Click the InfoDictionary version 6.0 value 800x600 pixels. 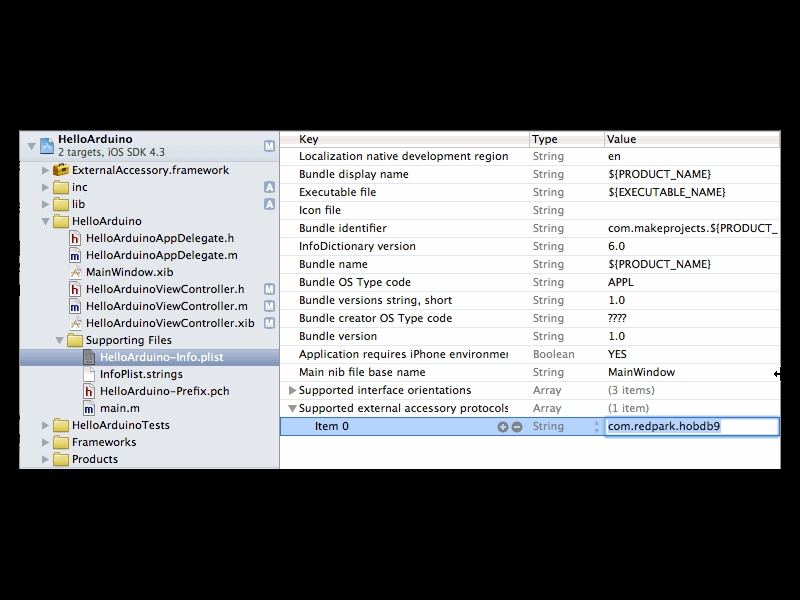(616, 246)
